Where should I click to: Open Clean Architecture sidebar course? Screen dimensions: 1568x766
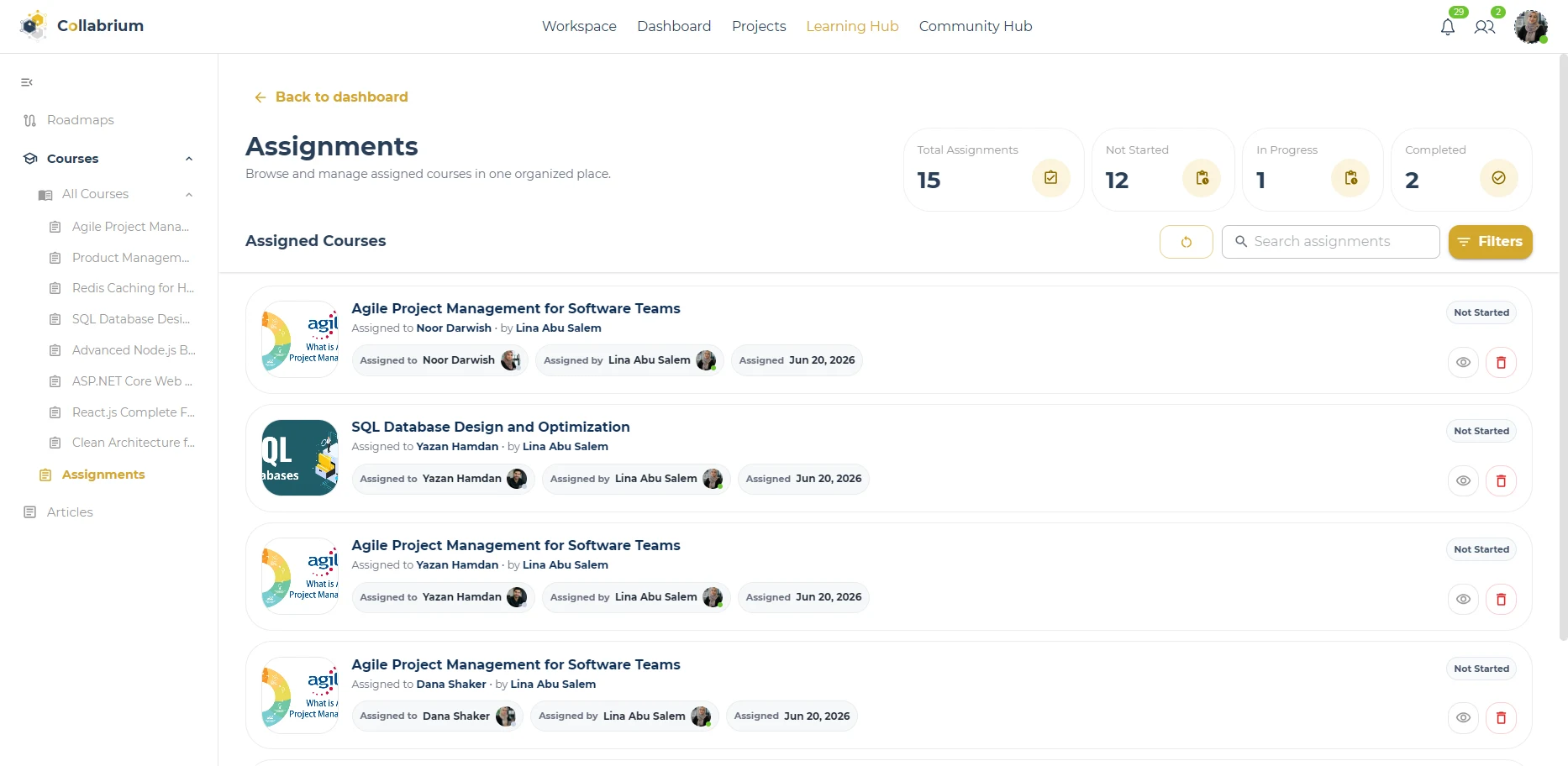pos(134,443)
